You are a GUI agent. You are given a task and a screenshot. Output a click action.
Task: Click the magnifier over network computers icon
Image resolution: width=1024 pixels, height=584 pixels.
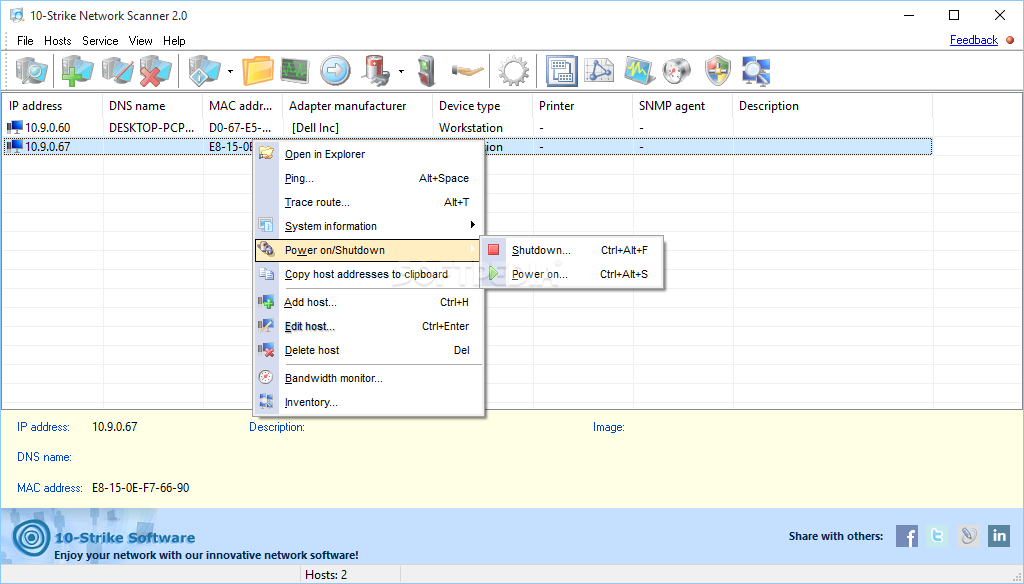point(756,71)
